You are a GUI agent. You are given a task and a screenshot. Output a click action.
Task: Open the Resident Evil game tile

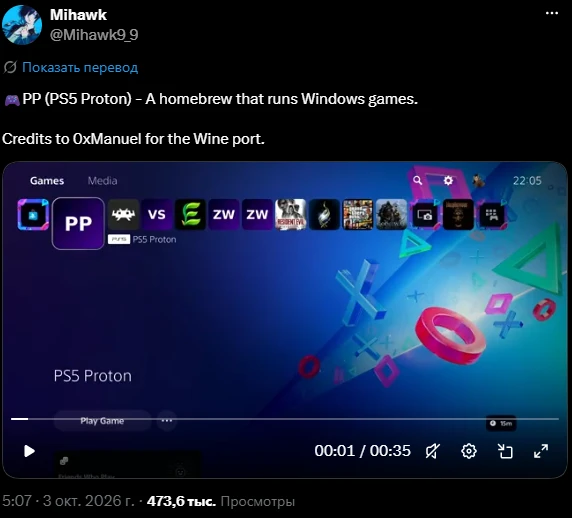(291, 214)
